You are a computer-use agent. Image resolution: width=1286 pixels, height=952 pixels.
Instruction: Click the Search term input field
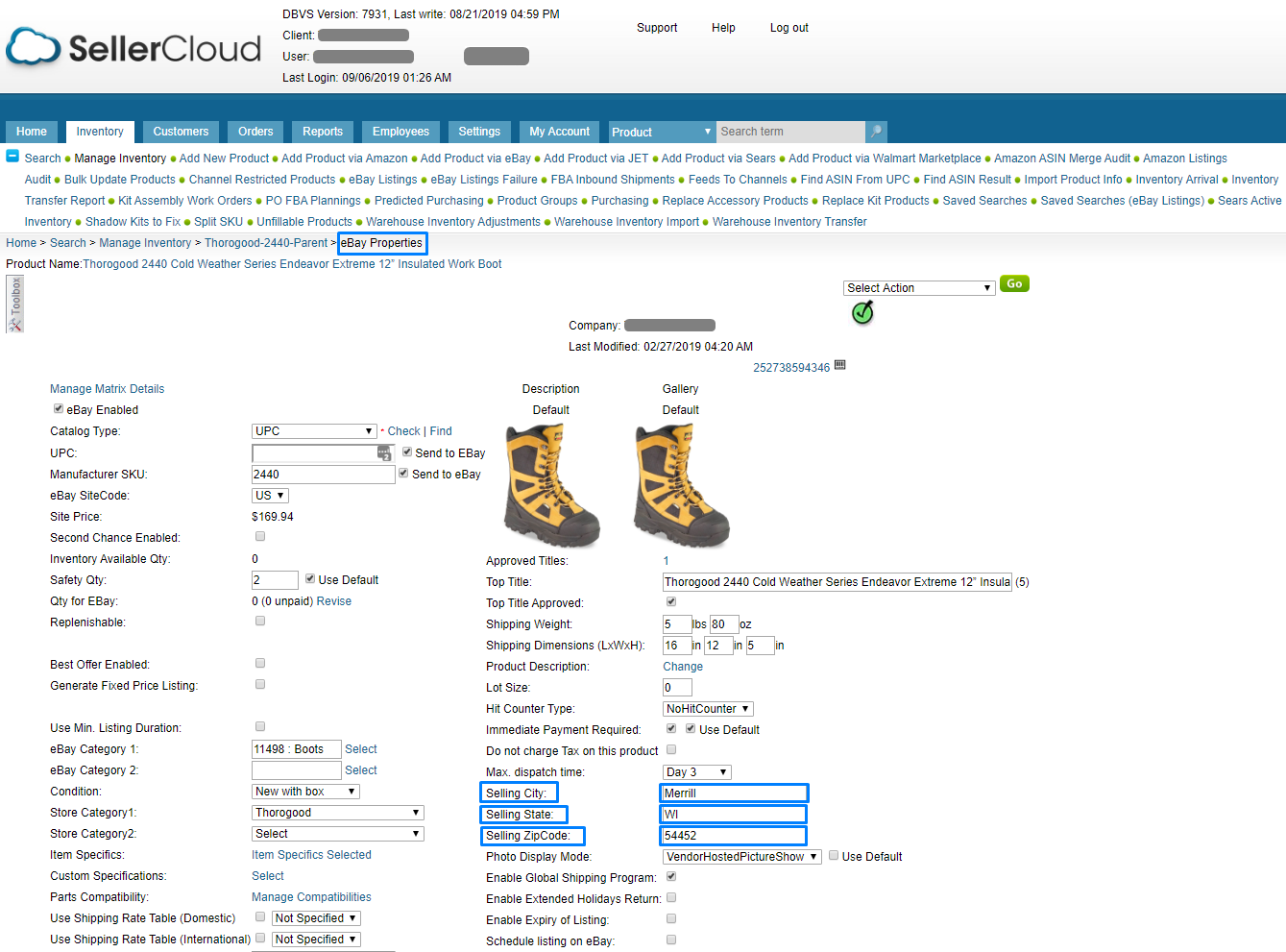[x=791, y=132]
